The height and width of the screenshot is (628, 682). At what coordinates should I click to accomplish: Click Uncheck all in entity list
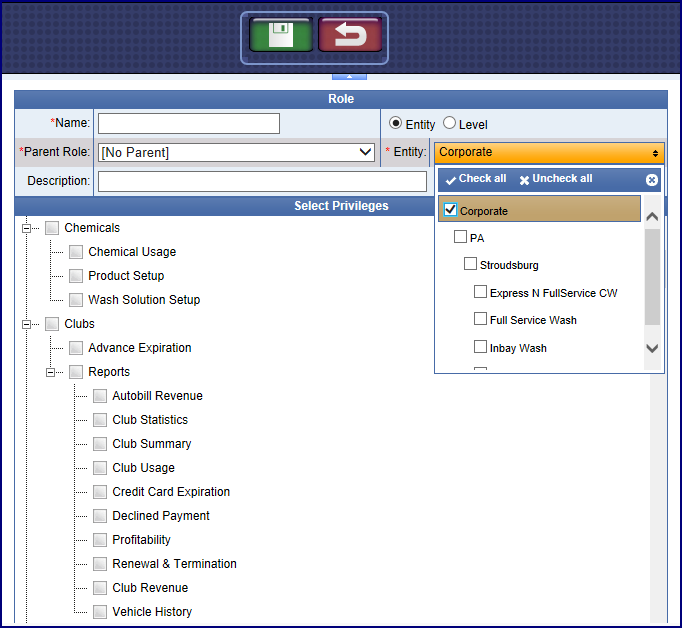pos(556,179)
